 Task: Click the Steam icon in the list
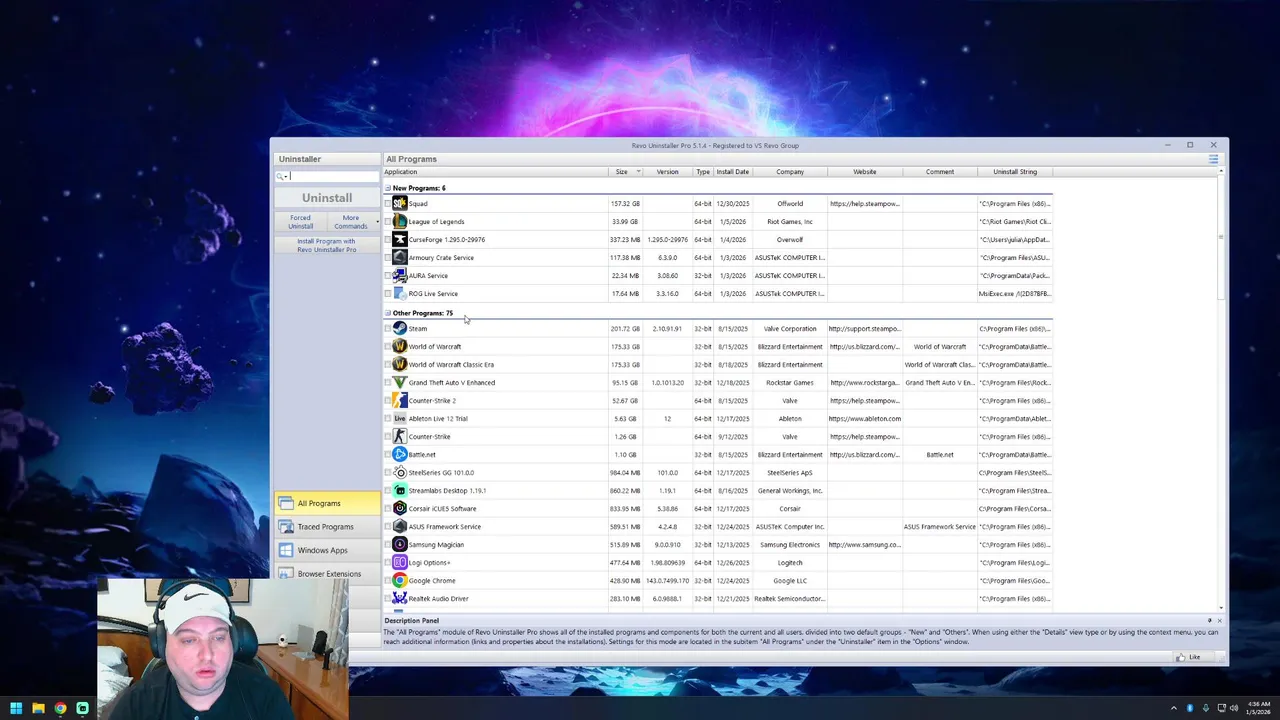(x=400, y=329)
